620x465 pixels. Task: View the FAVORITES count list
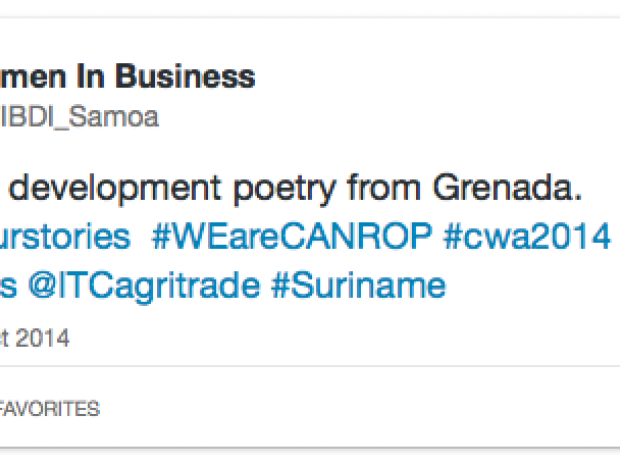point(49,408)
